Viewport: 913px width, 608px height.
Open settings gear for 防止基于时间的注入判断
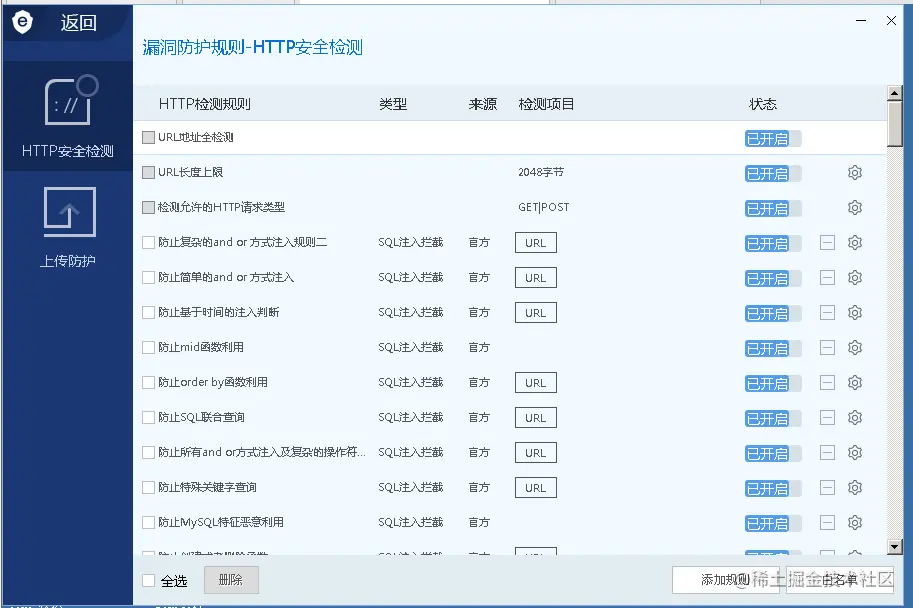pyautogui.click(x=855, y=313)
